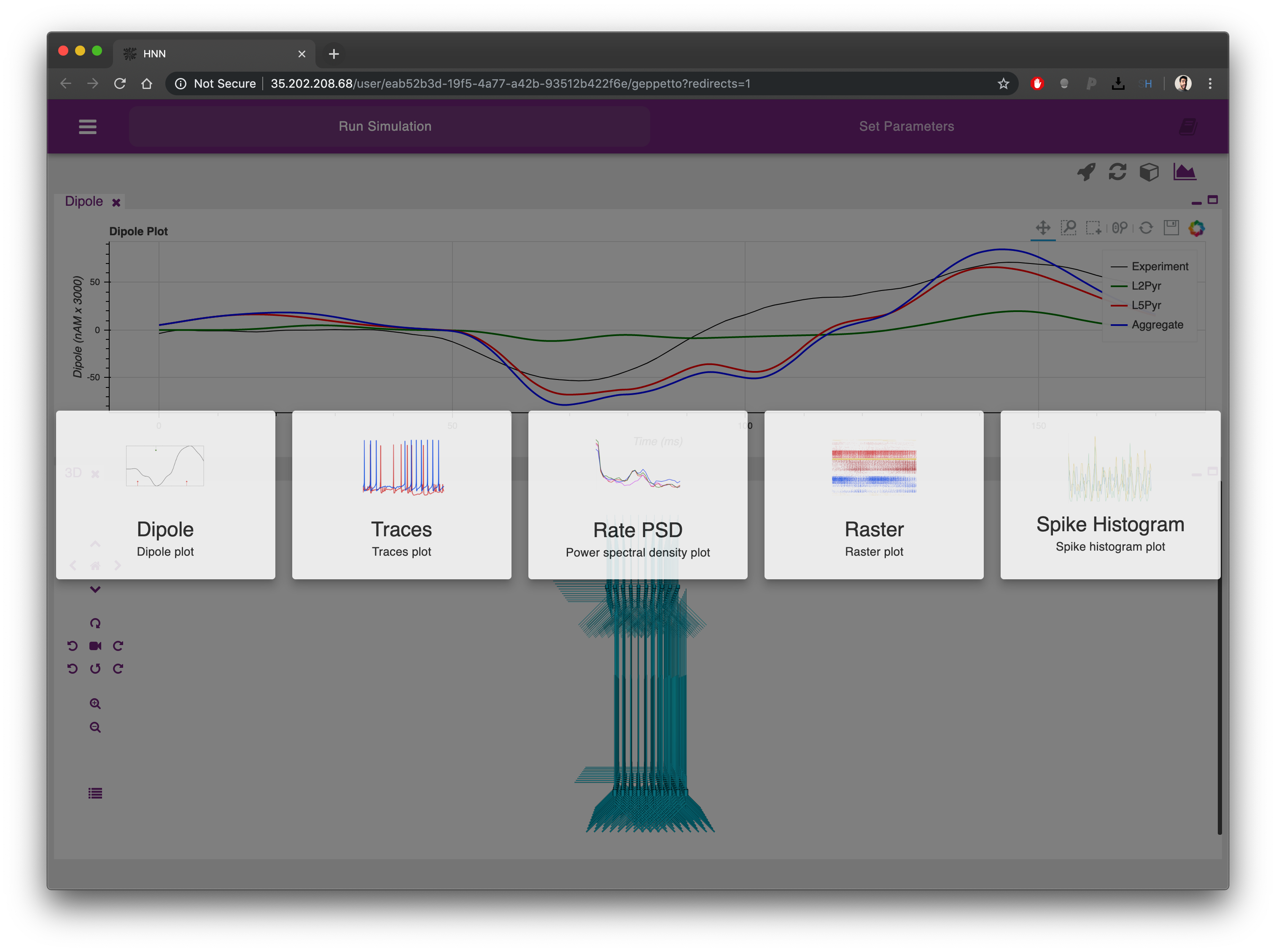Click the down chevron camera control
Screen dimensions: 1276x952
(x=95, y=589)
